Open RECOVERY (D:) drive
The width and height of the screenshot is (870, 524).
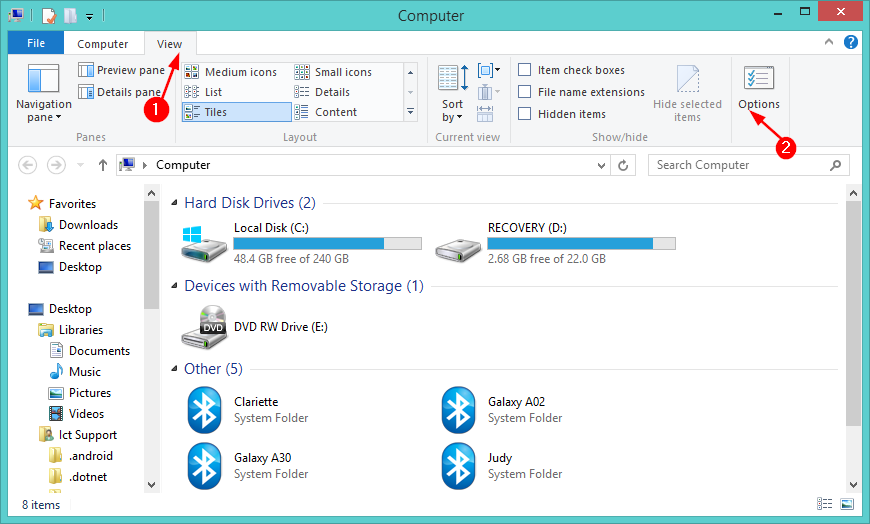(555, 243)
